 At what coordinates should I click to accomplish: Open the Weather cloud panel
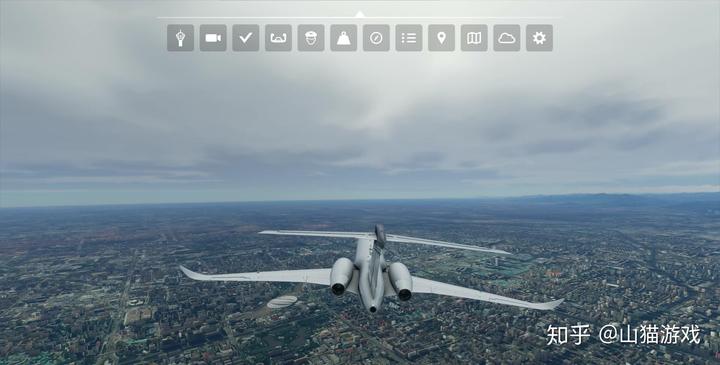(507, 38)
